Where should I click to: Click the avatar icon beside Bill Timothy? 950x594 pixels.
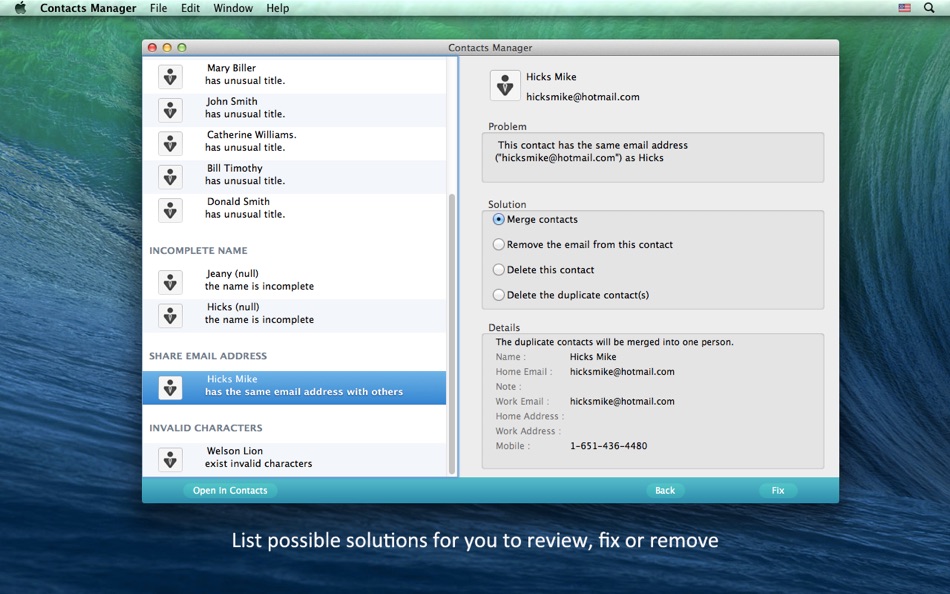170,176
